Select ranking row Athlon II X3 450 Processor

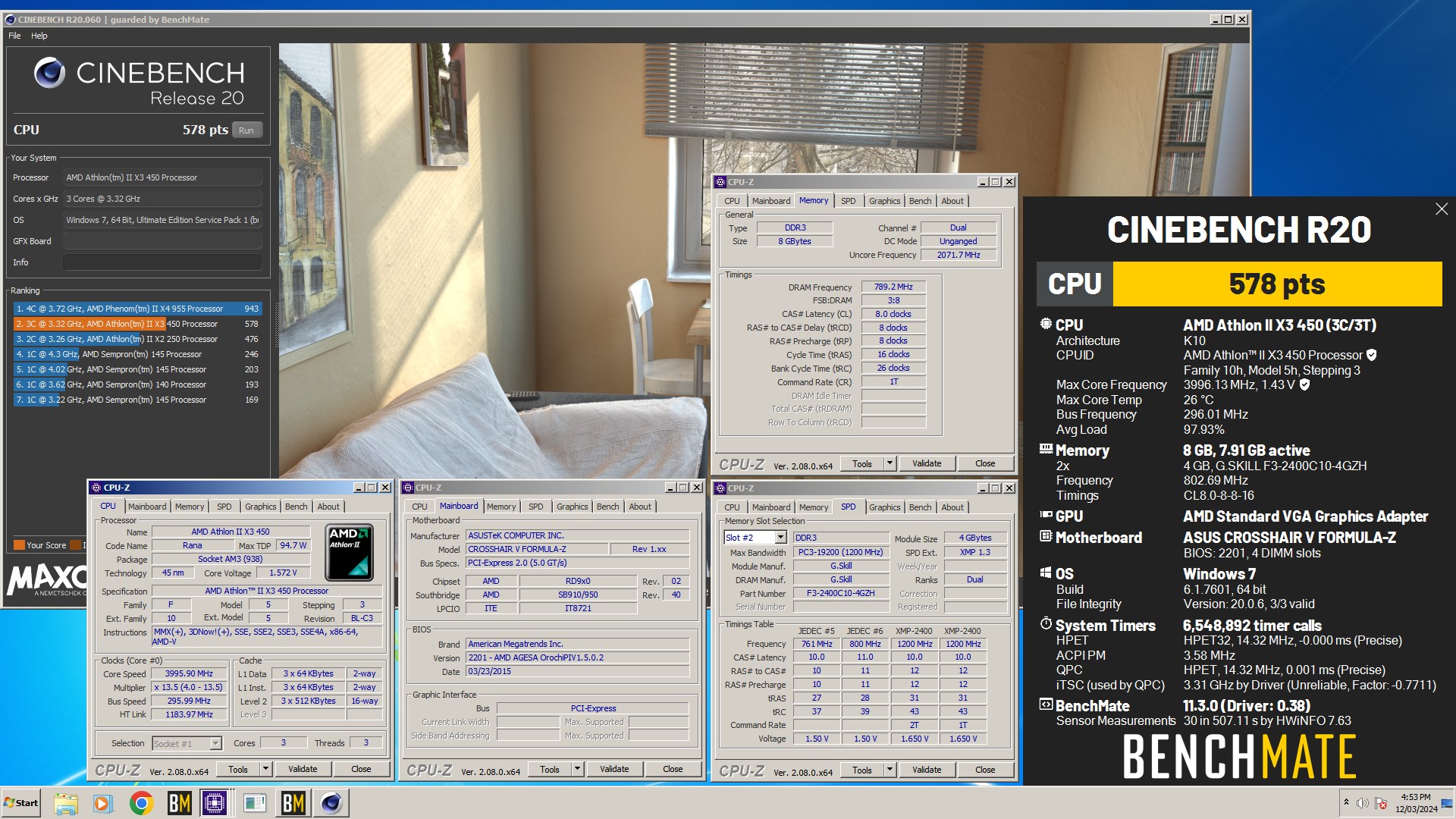point(137,324)
